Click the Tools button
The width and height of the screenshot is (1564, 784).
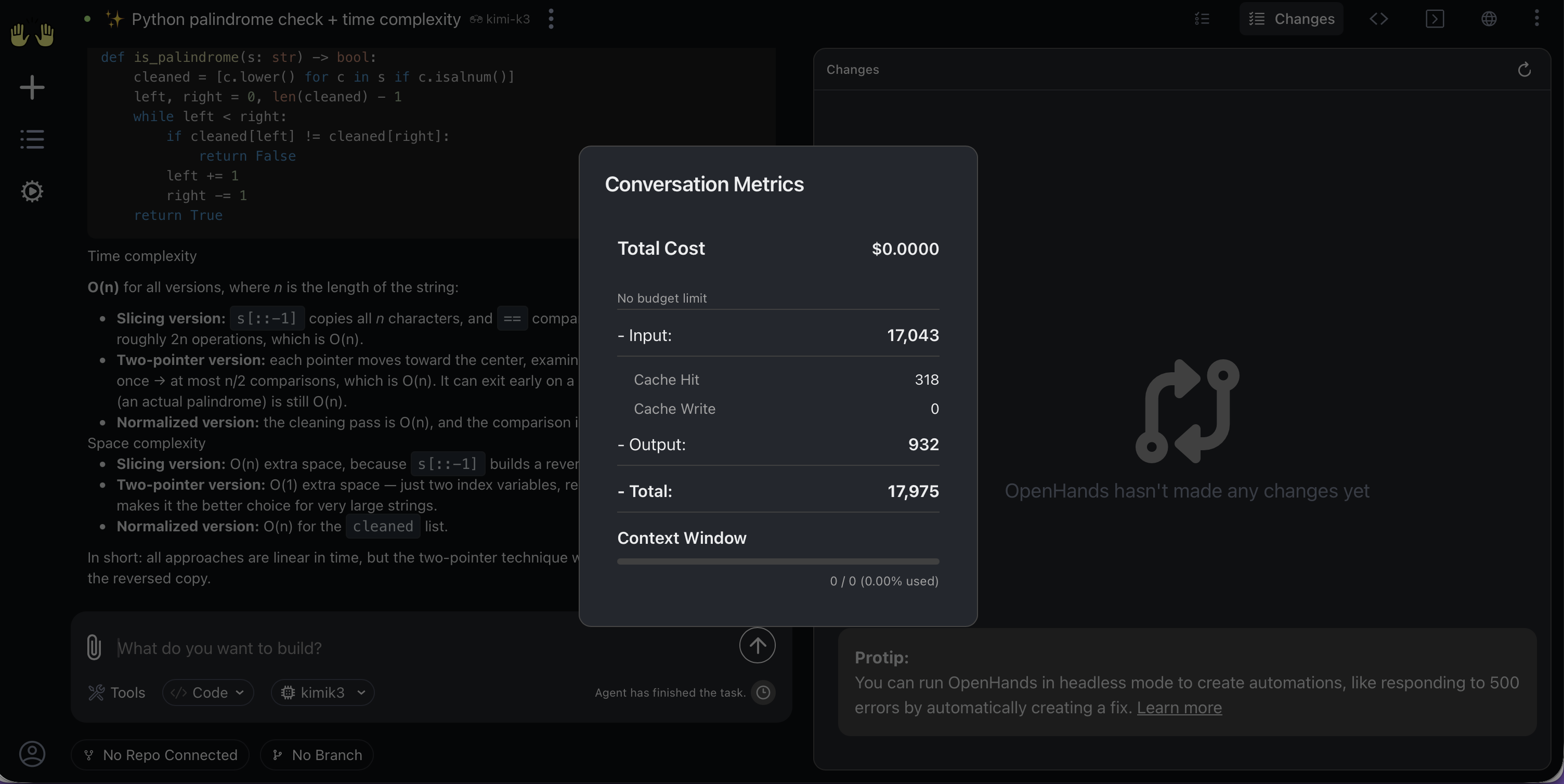[x=117, y=693]
